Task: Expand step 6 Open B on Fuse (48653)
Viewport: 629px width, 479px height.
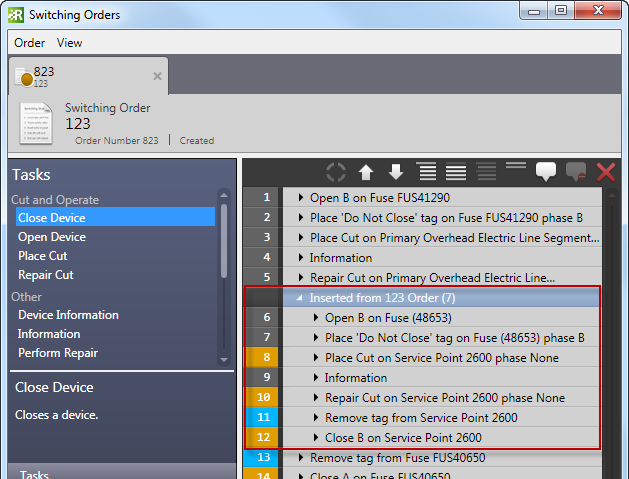Action: 316,318
